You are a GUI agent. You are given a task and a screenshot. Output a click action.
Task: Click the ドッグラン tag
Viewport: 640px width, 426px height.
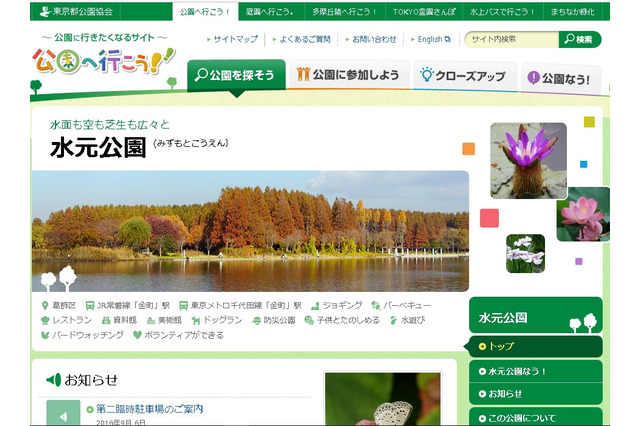tap(217, 320)
